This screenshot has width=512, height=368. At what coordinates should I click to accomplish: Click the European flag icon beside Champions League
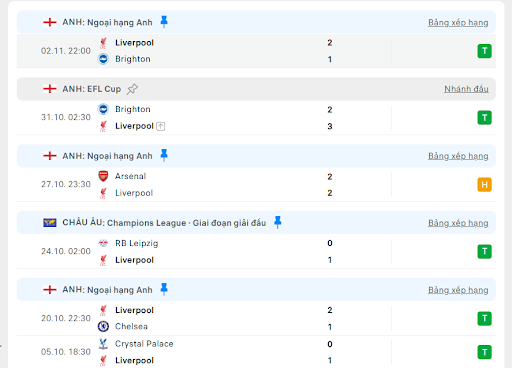click(50, 222)
